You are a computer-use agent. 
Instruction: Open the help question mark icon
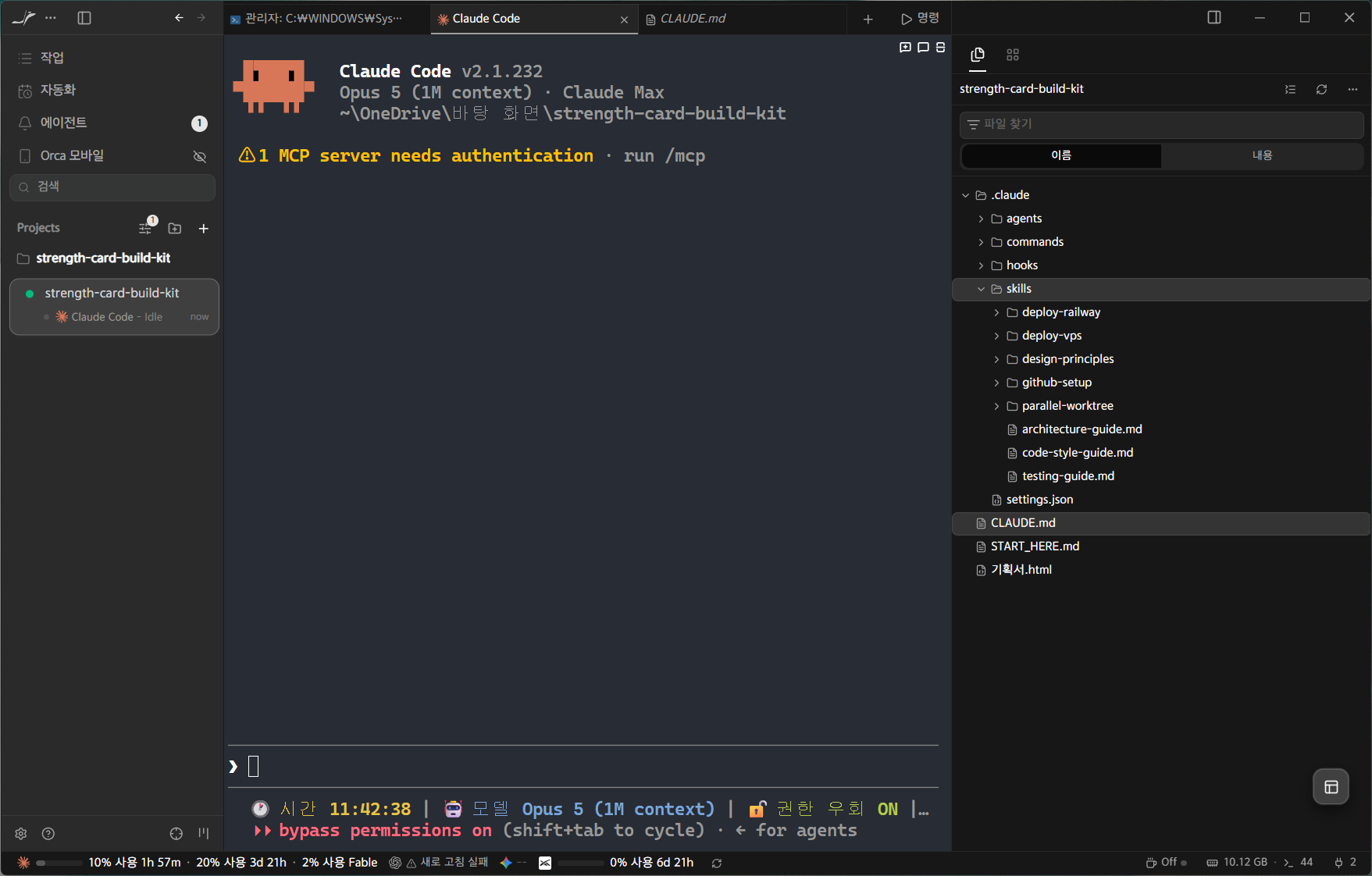click(x=48, y=834)
